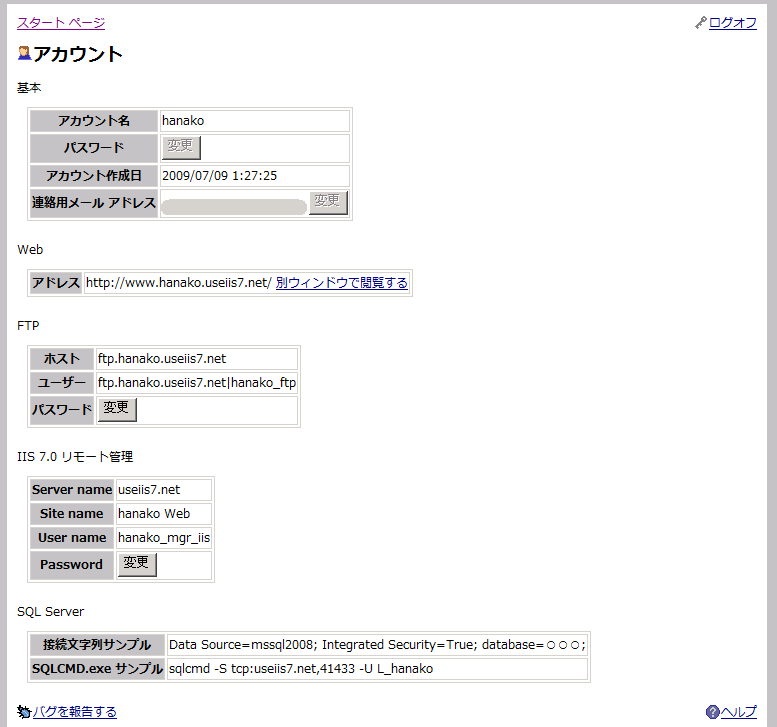Viewport: 777px width, 727px height.
Task: Click the blurred contact email address field
Action: [234, 207]
